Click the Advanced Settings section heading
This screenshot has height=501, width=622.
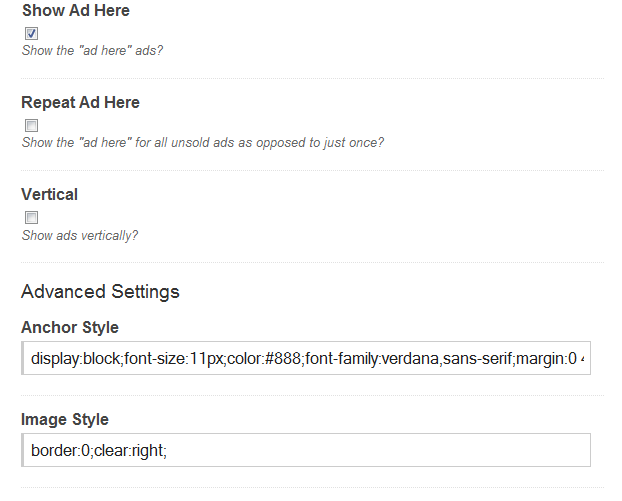coord(100,292)
